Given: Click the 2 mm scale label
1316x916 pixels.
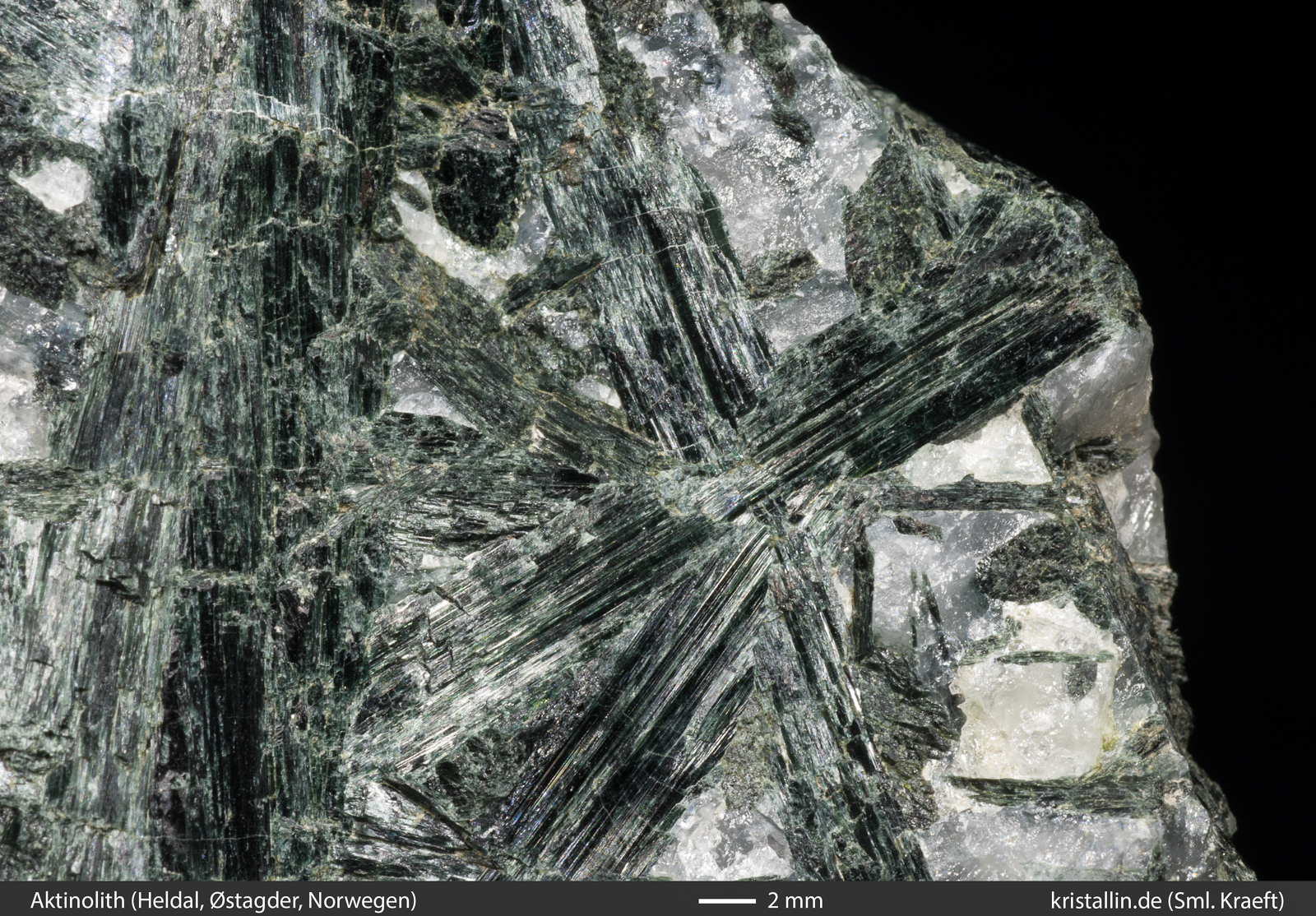Looking at the screenshot, I should pos(795,900).
